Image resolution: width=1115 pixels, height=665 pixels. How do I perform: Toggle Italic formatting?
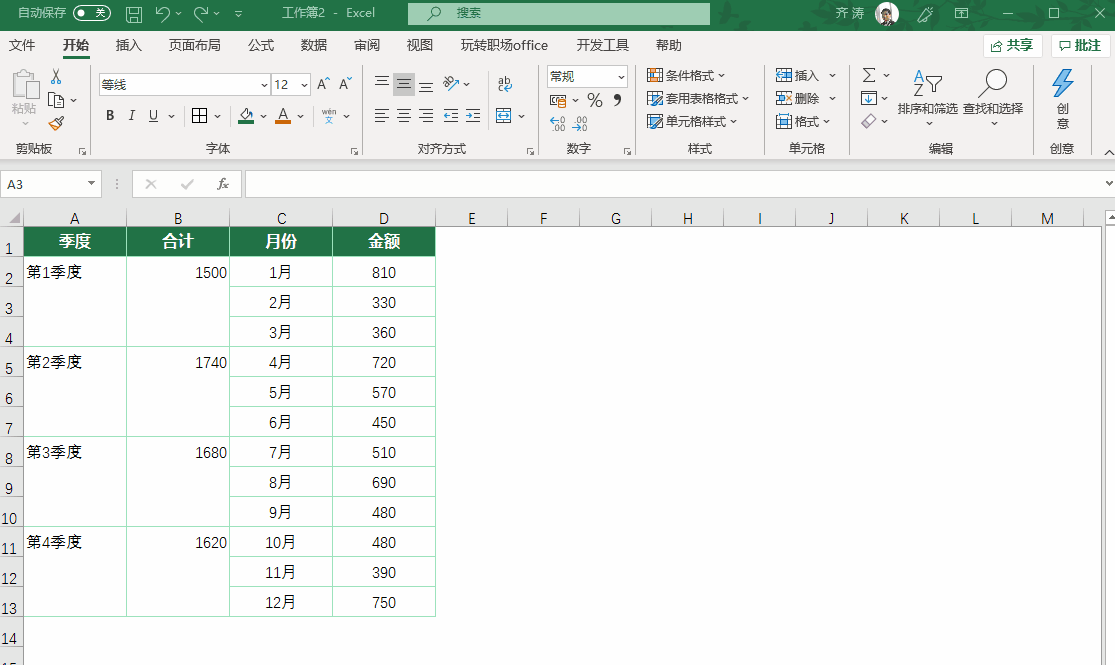132,116
